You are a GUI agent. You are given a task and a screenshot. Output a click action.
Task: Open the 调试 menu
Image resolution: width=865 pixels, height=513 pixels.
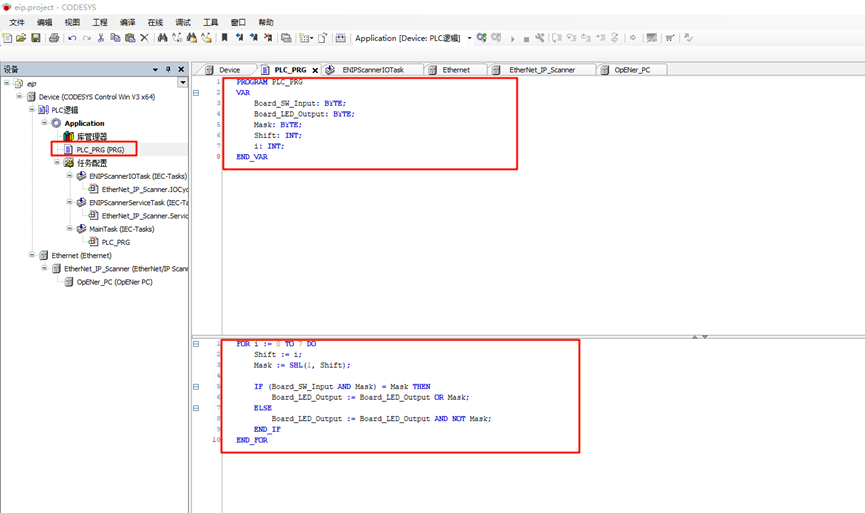[183, 22]
